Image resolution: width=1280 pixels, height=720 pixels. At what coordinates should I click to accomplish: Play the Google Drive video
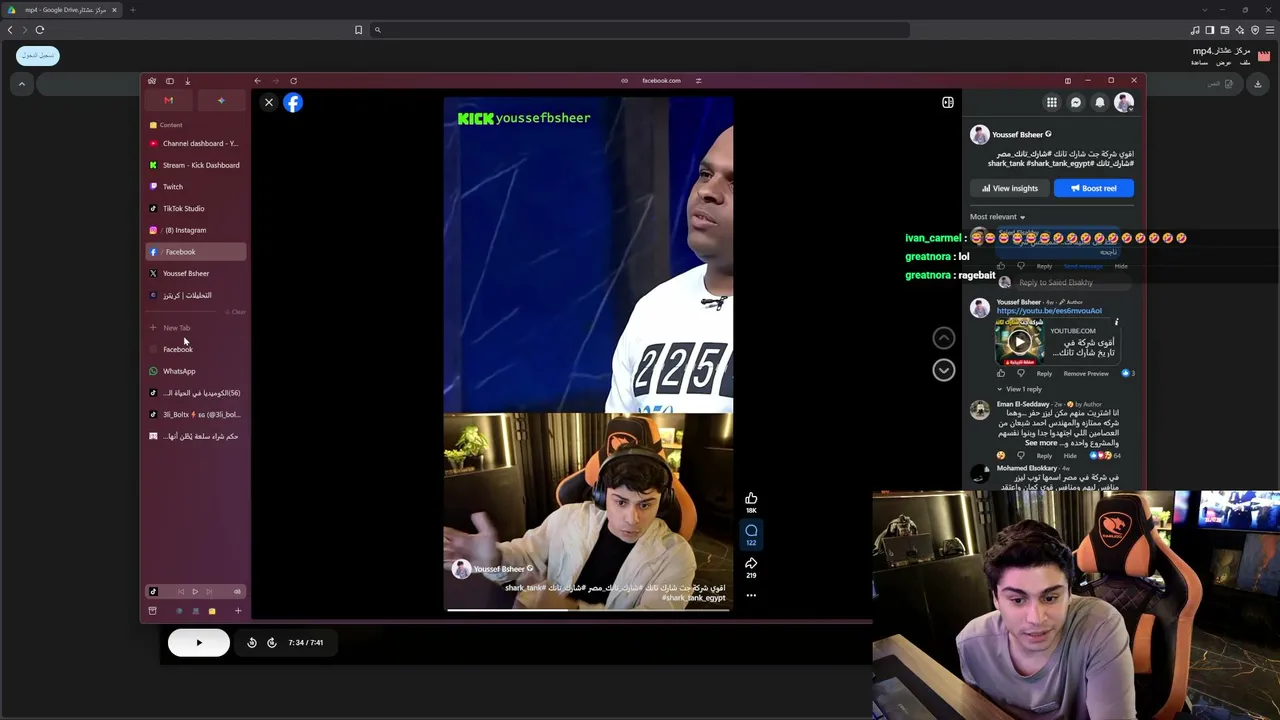(x=198, y=643)
